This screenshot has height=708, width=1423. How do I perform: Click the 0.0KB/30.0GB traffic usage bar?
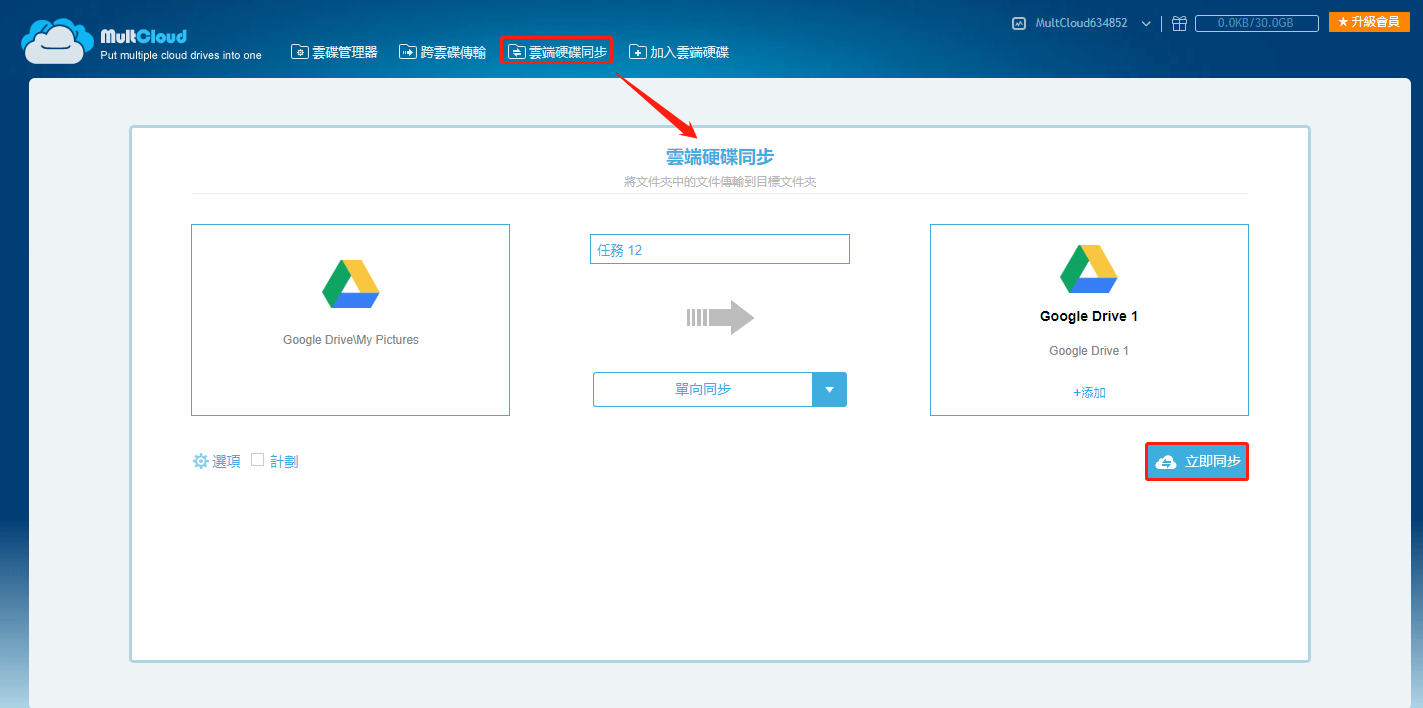(1256, 23)
